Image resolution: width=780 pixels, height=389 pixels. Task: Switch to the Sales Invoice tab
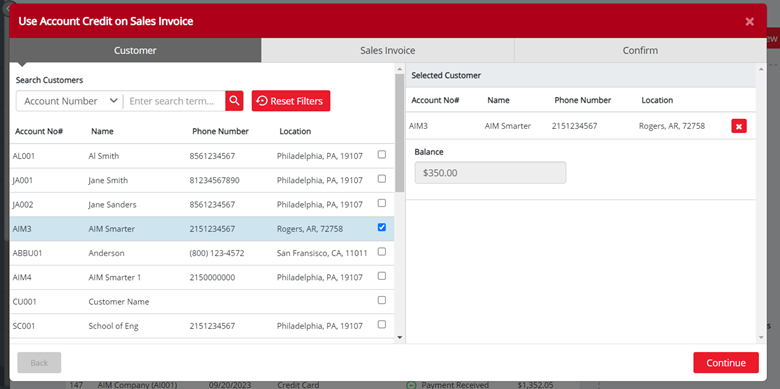[x=388, y=50]
